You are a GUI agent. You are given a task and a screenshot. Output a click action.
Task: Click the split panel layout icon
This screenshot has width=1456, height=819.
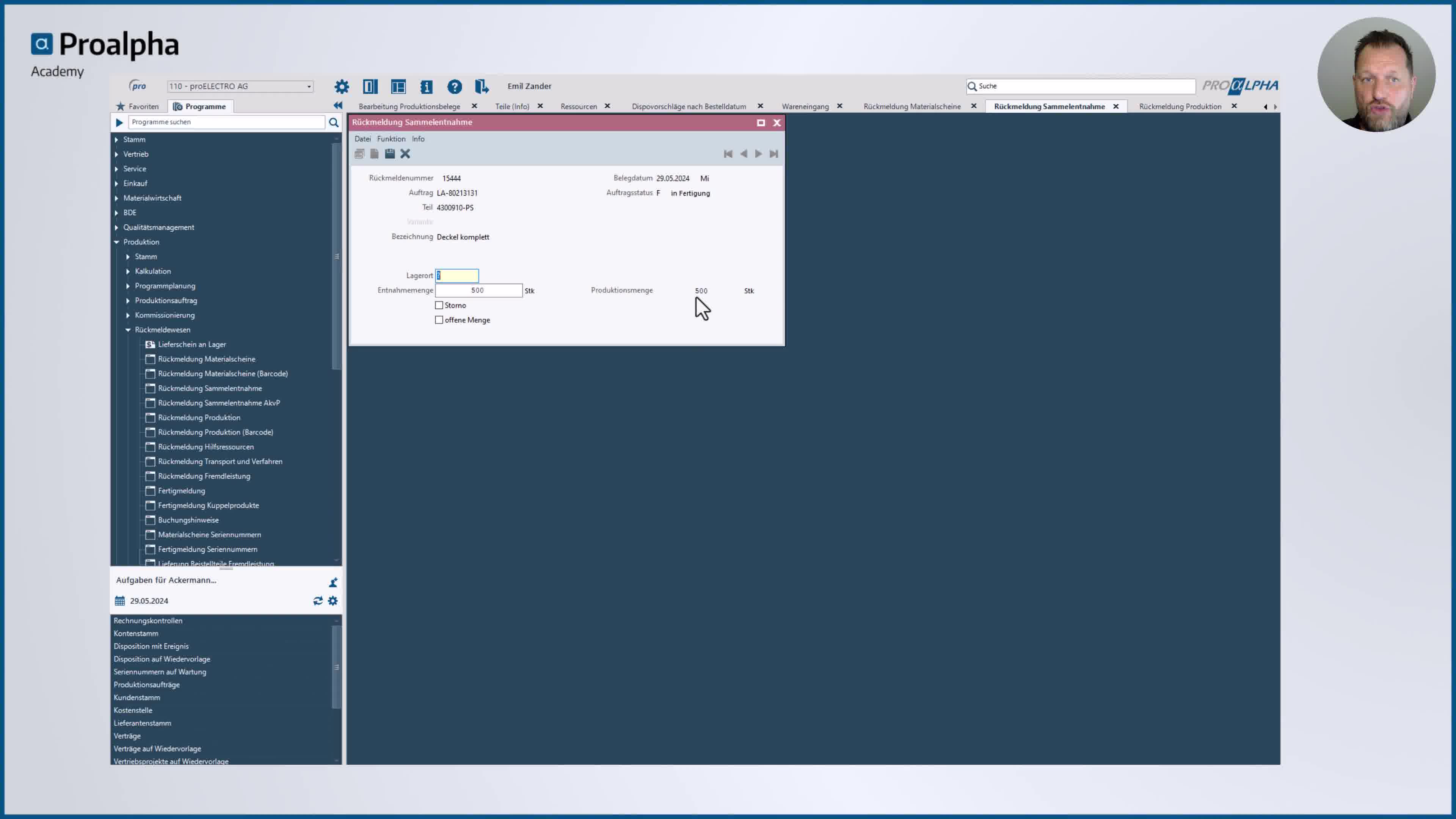(370, 86)
